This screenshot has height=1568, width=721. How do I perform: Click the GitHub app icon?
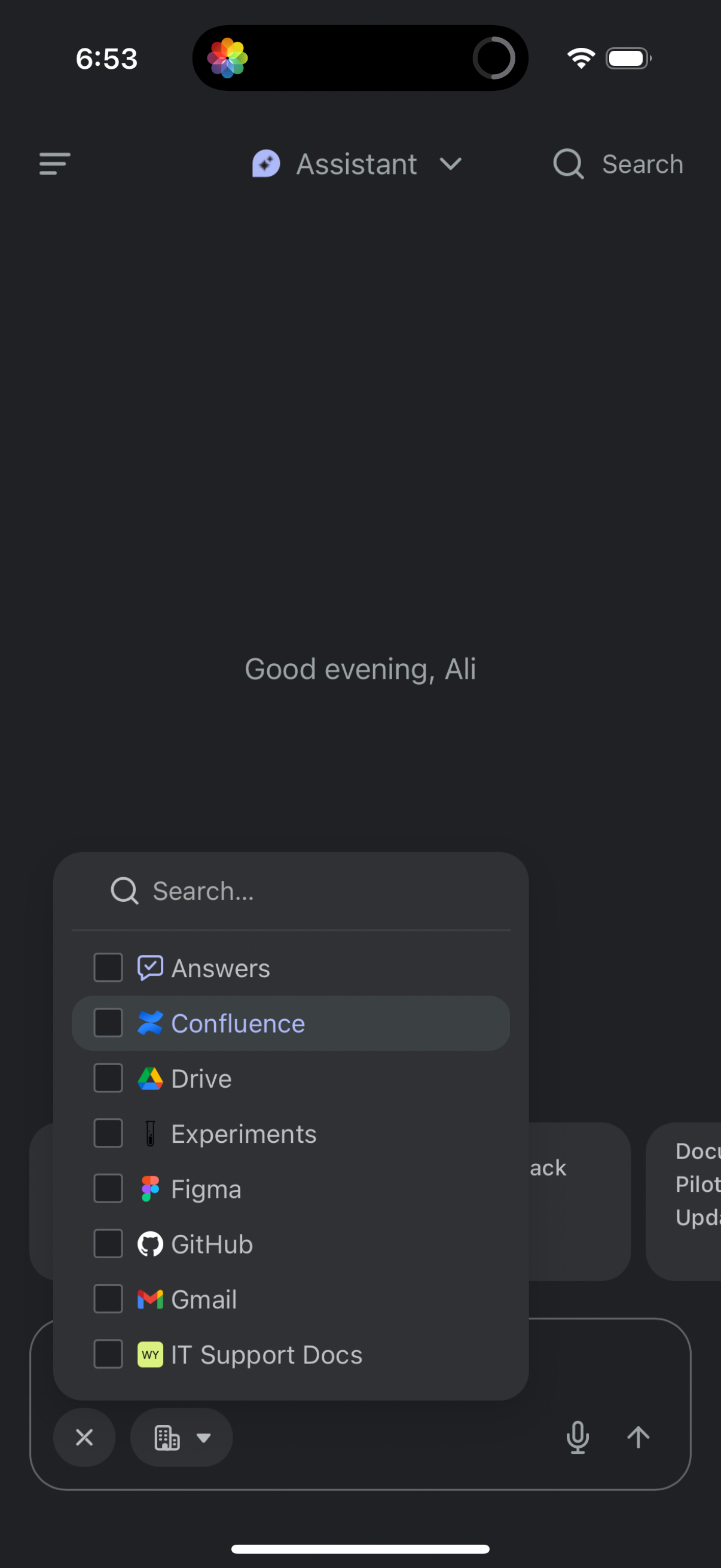click(149, 1243)
